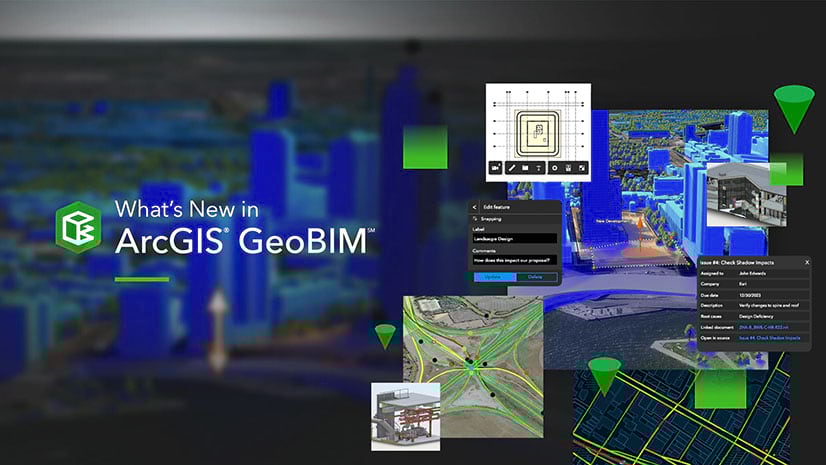
Task: Toggle the Snapping option
Action: pyautogui.click(x=487, y=219)
